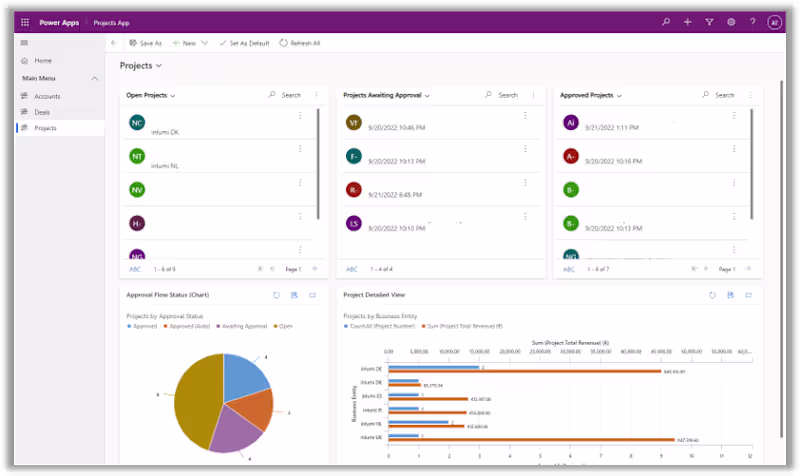Image resolution: width=800 pixels, height=476 pixels.
Task: Click the Set As Default command
Action: pos(244,43)
